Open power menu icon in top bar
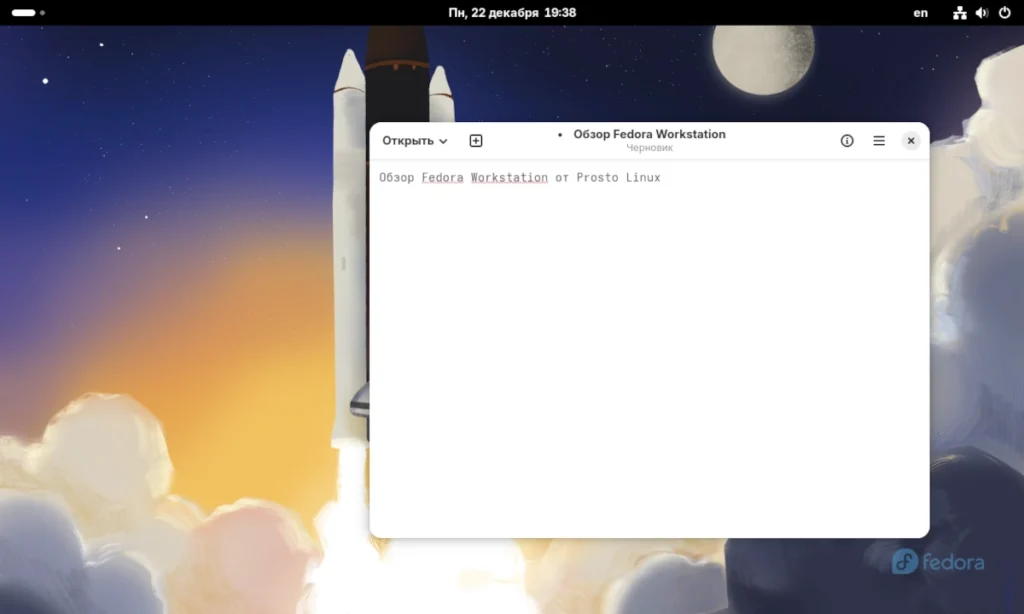The image size is (1024, 614). click(1004, 12)
